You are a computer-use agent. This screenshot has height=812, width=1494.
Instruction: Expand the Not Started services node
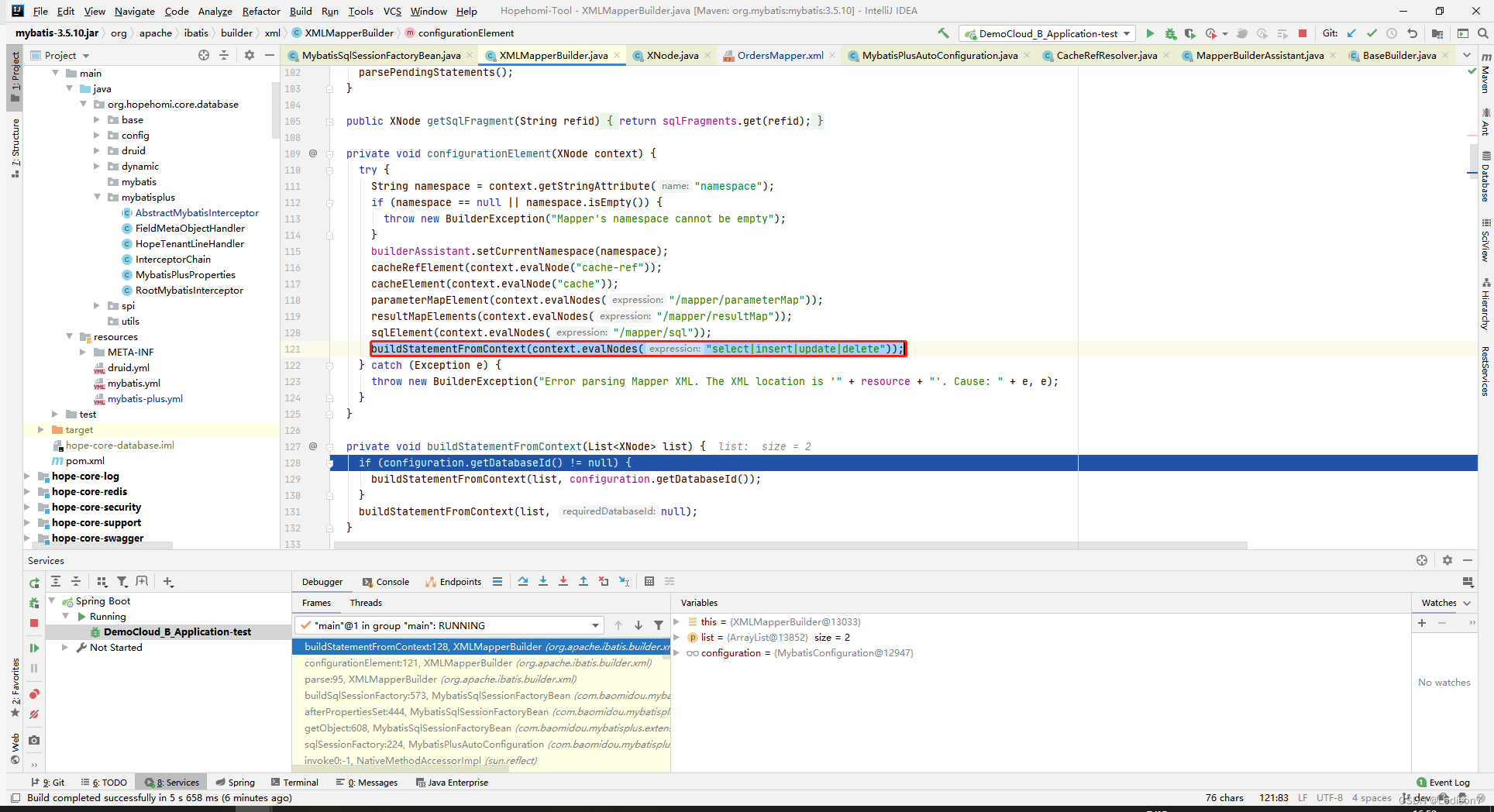(x=66, y=648)
